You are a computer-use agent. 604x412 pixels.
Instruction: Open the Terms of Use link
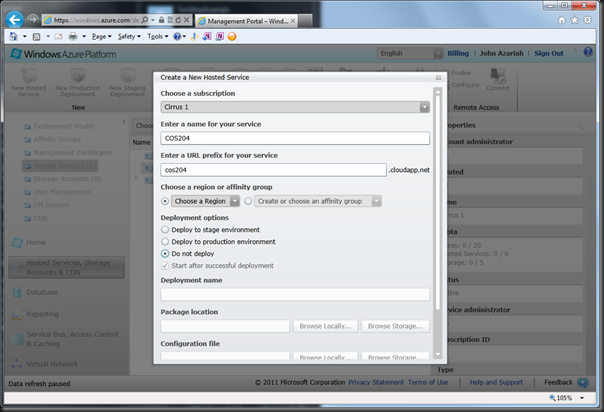pos(428,382)
